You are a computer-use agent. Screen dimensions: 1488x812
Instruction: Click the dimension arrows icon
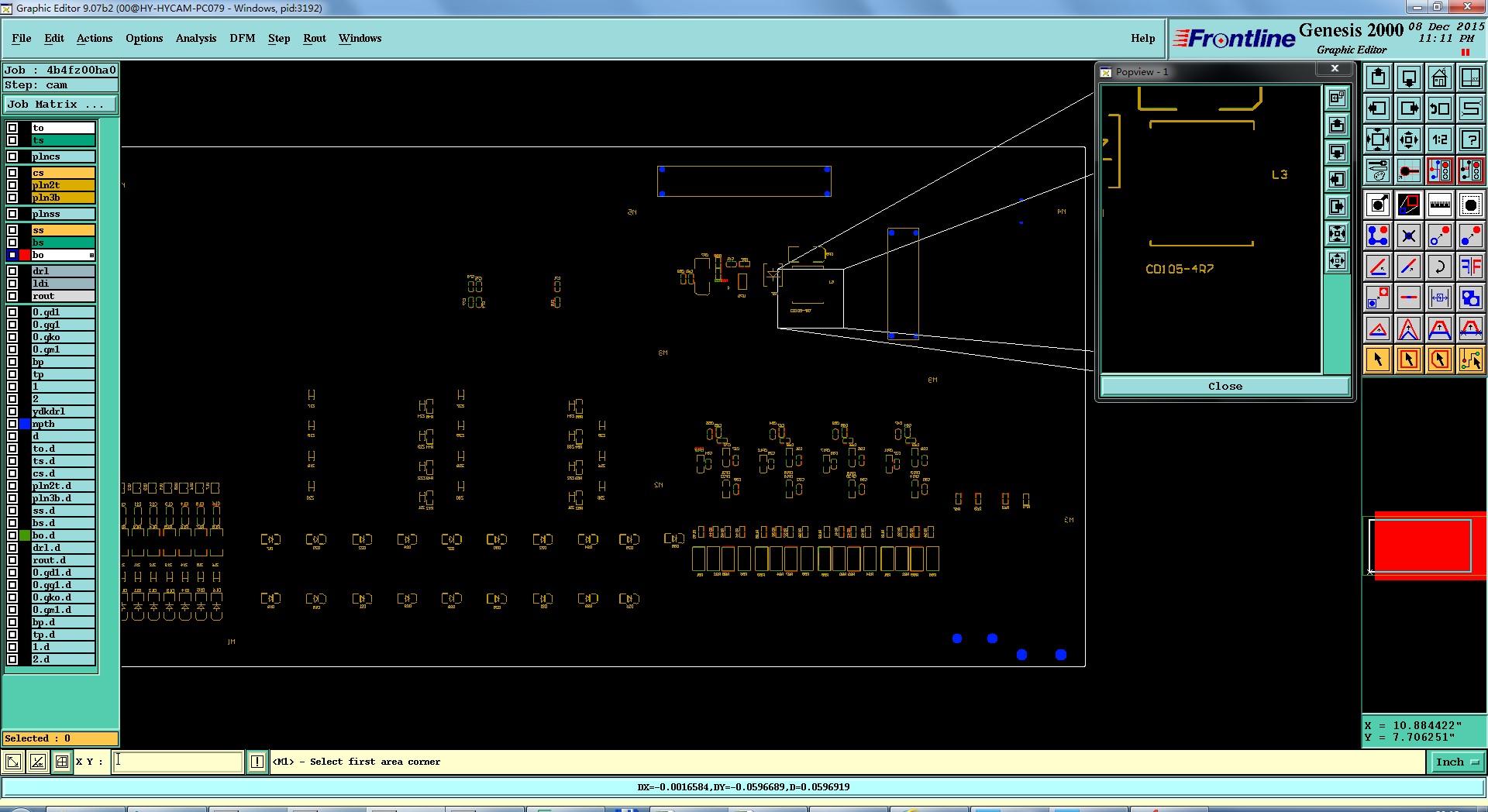click(x=1439, y=298)
